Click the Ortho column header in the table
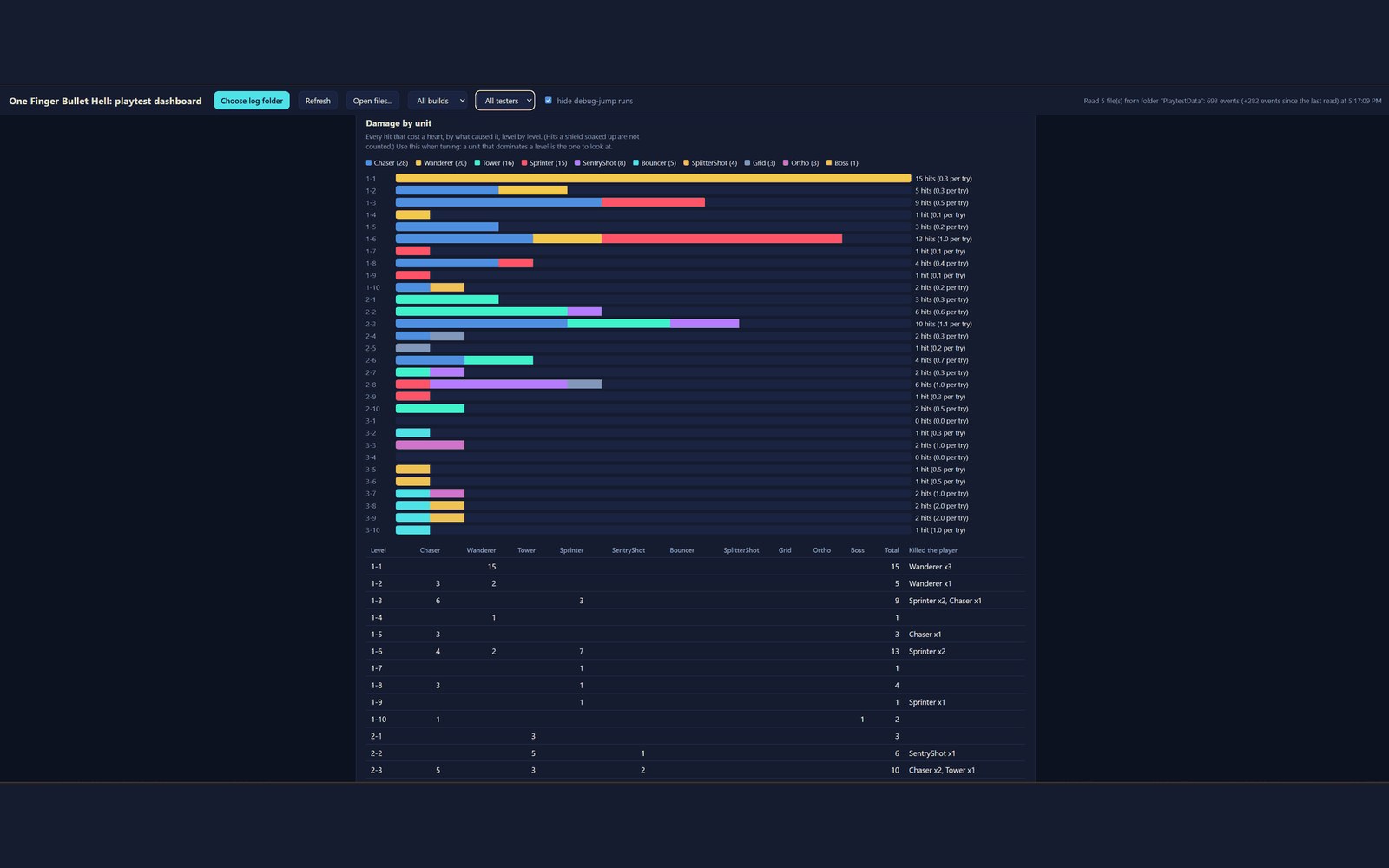 [x=821, y=550]
